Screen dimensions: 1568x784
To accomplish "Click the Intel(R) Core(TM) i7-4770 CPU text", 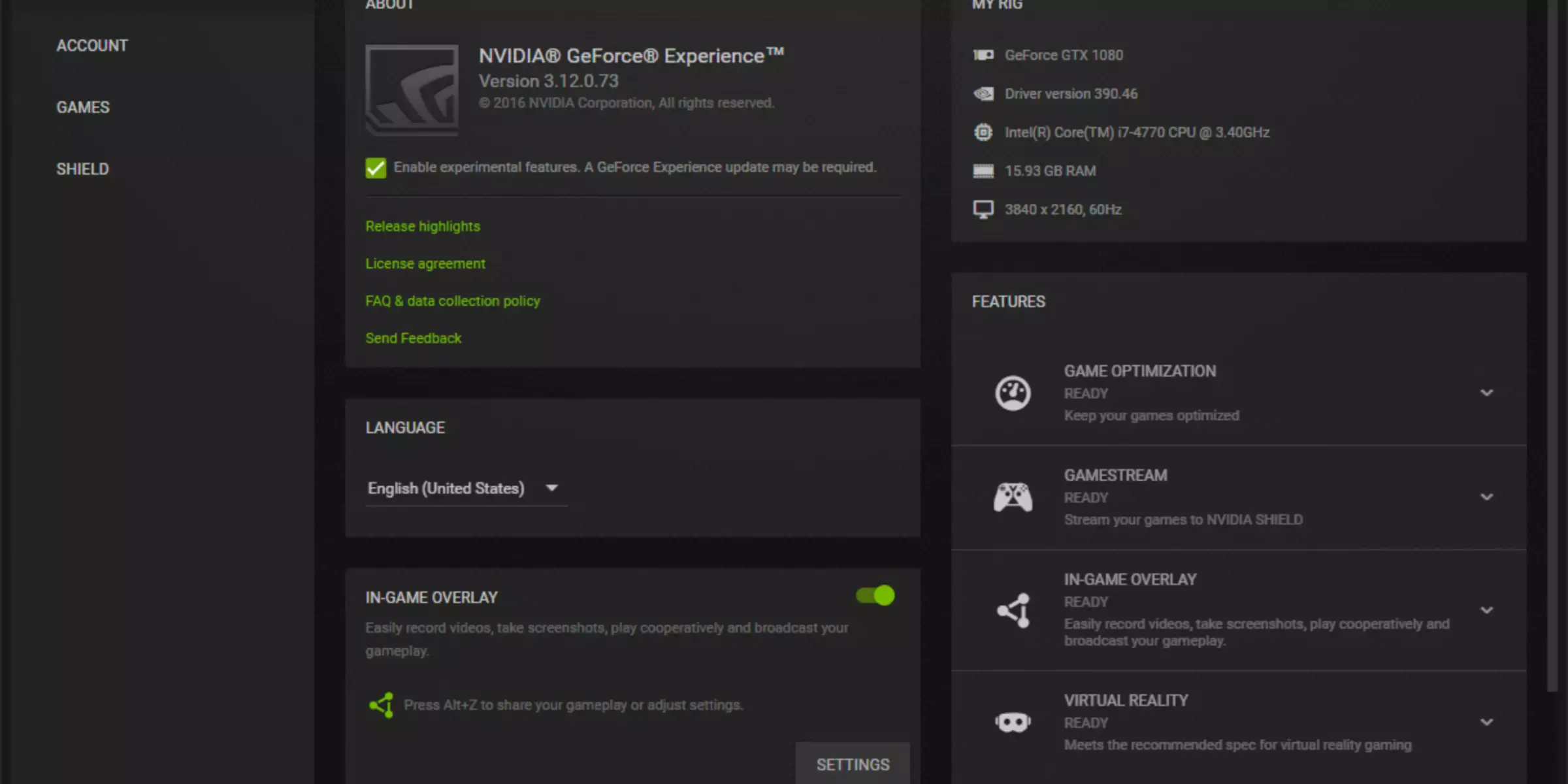I will [1137, 132].
